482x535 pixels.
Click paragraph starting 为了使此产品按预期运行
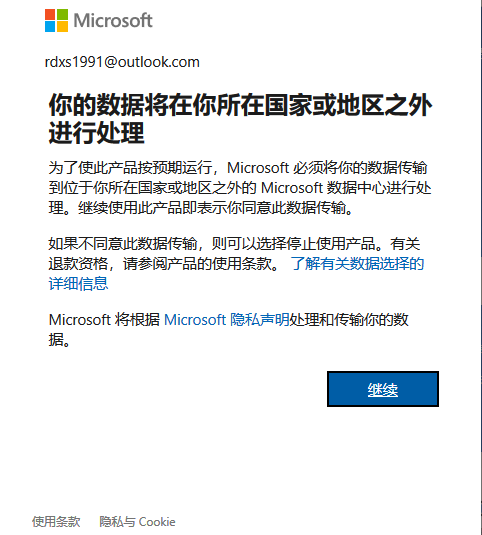click(x=240, y=188)
